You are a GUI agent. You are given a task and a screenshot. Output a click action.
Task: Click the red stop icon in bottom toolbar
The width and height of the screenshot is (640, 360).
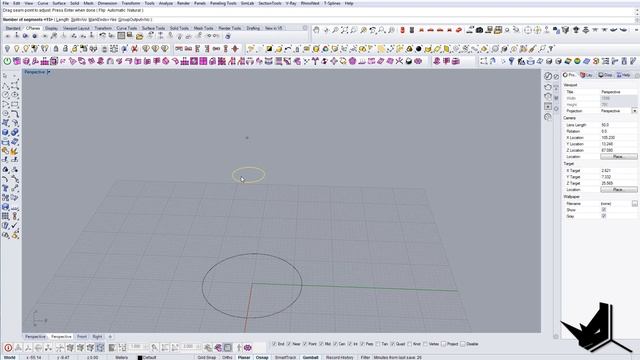coord(8,348)
